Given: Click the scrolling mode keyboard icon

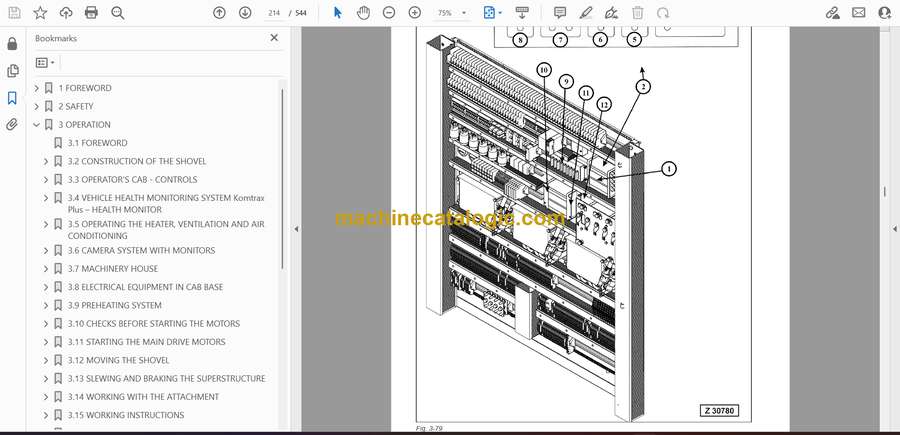Looking at the screenshot, I should point(522,13).
